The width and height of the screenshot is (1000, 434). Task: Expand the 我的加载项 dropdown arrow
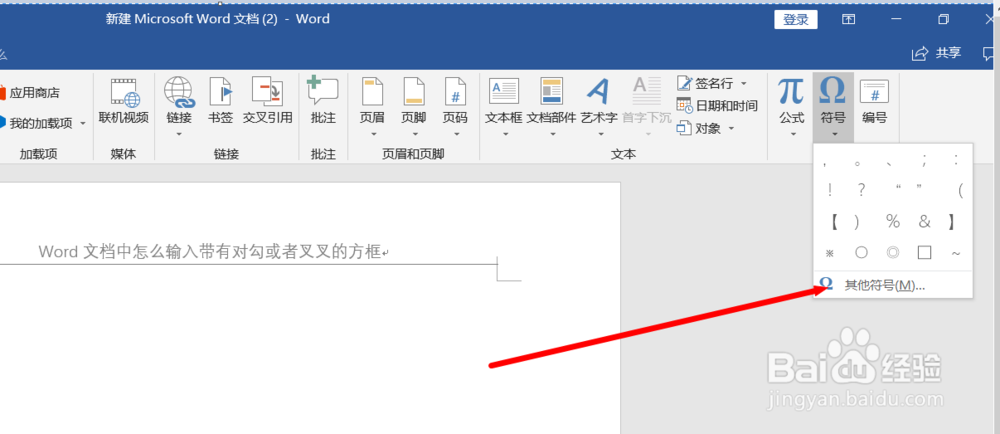pyautogui.click(x=82, y=123)
